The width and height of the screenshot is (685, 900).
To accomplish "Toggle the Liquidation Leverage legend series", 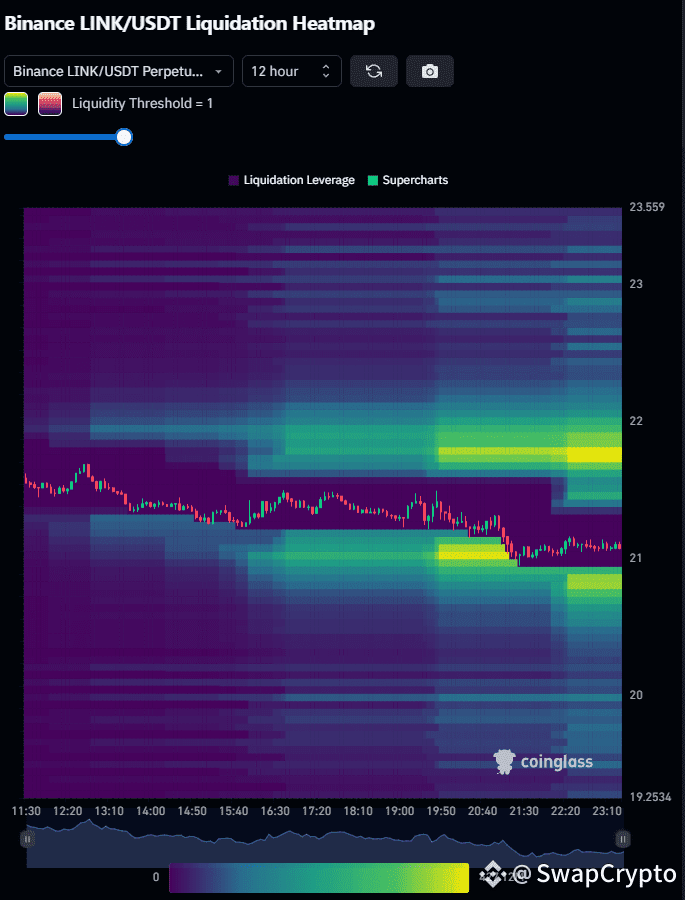I will 292,180.
